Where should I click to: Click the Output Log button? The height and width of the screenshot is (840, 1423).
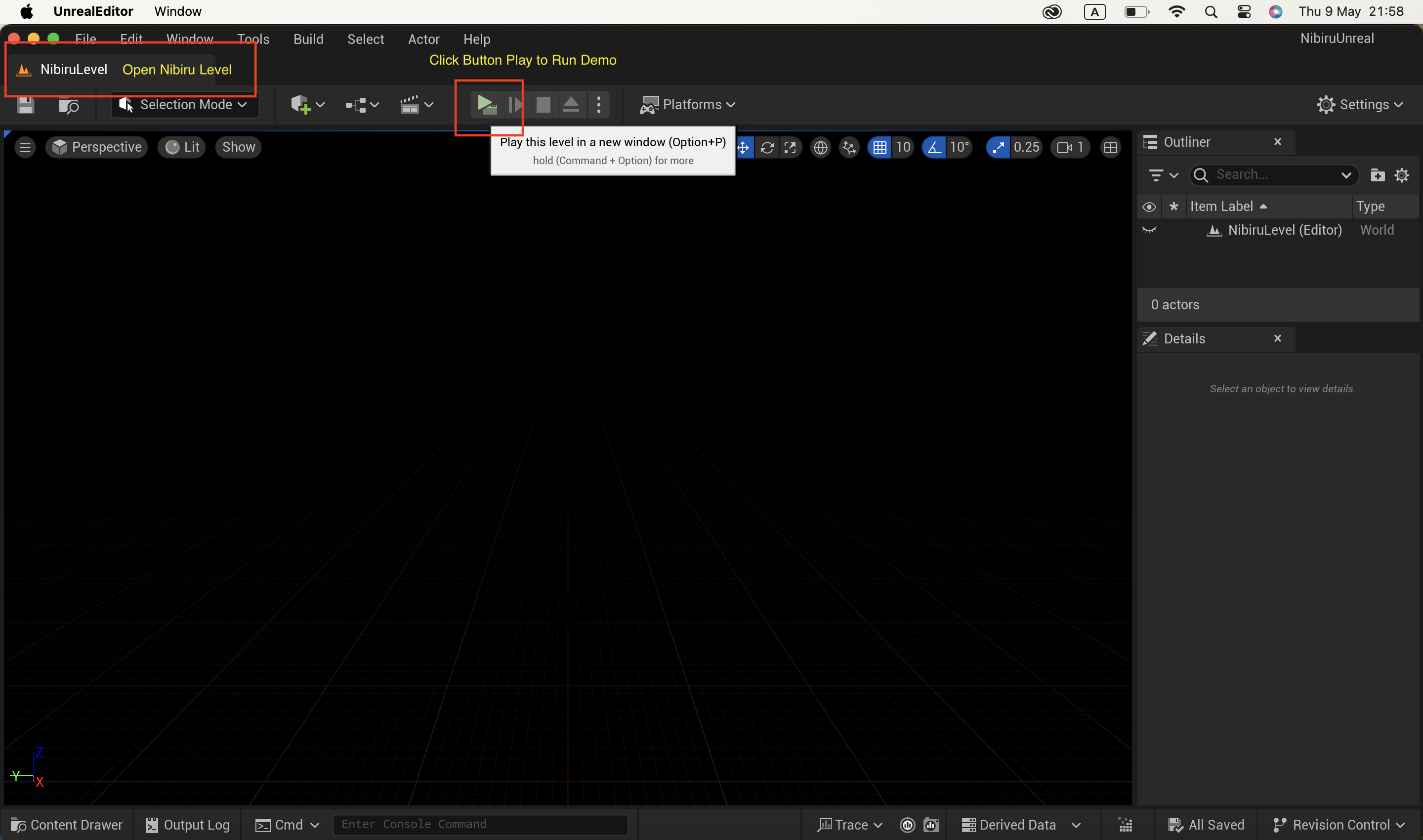[x=188, y=825]
